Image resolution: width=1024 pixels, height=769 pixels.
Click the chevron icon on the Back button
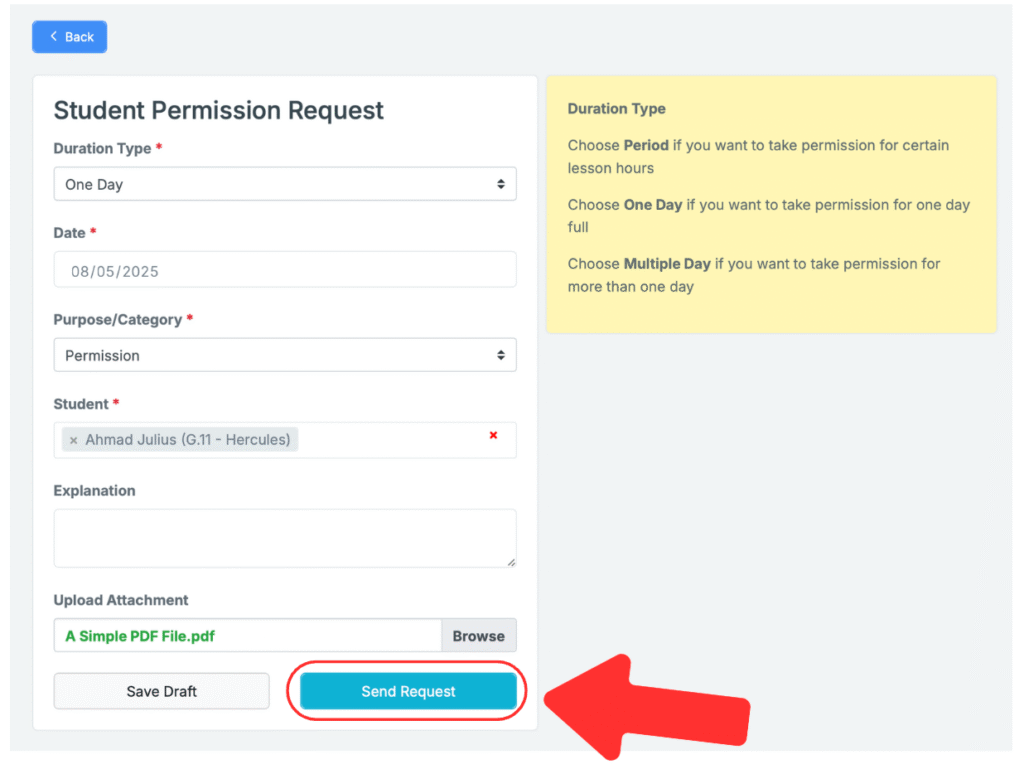pyautogui.click(x=54, y=37)
